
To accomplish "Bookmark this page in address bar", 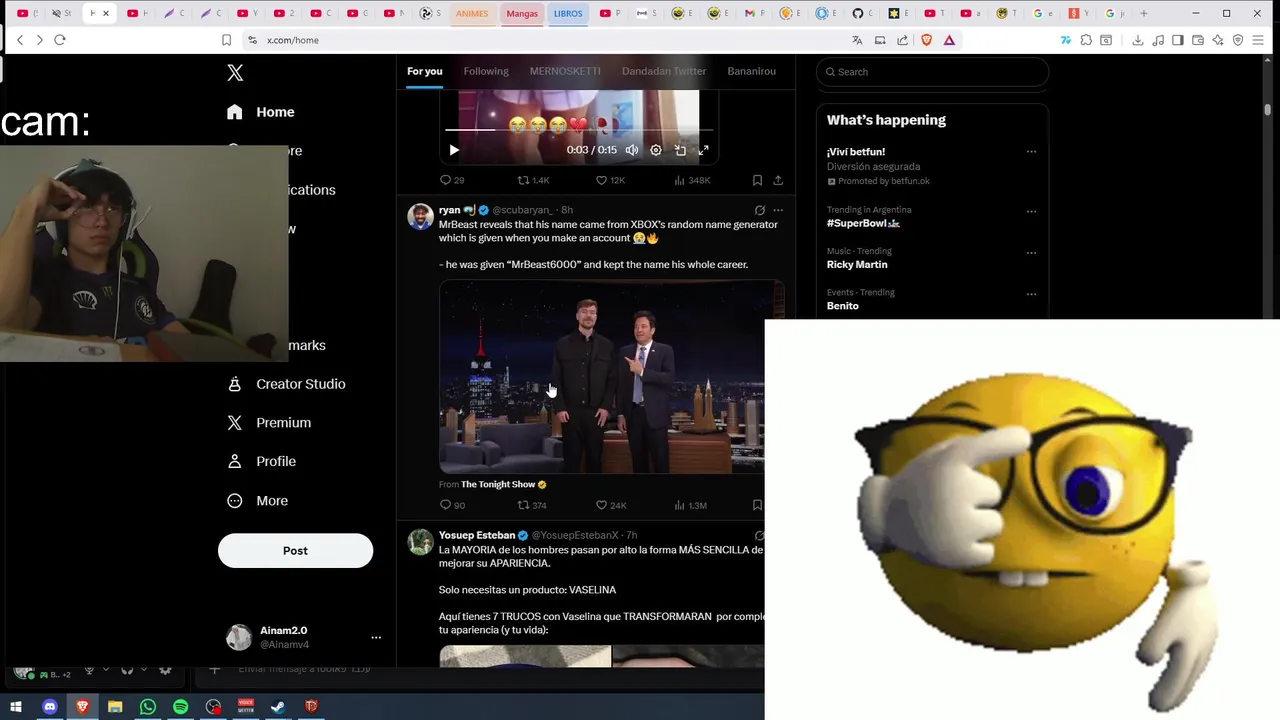I will (226, 40).
